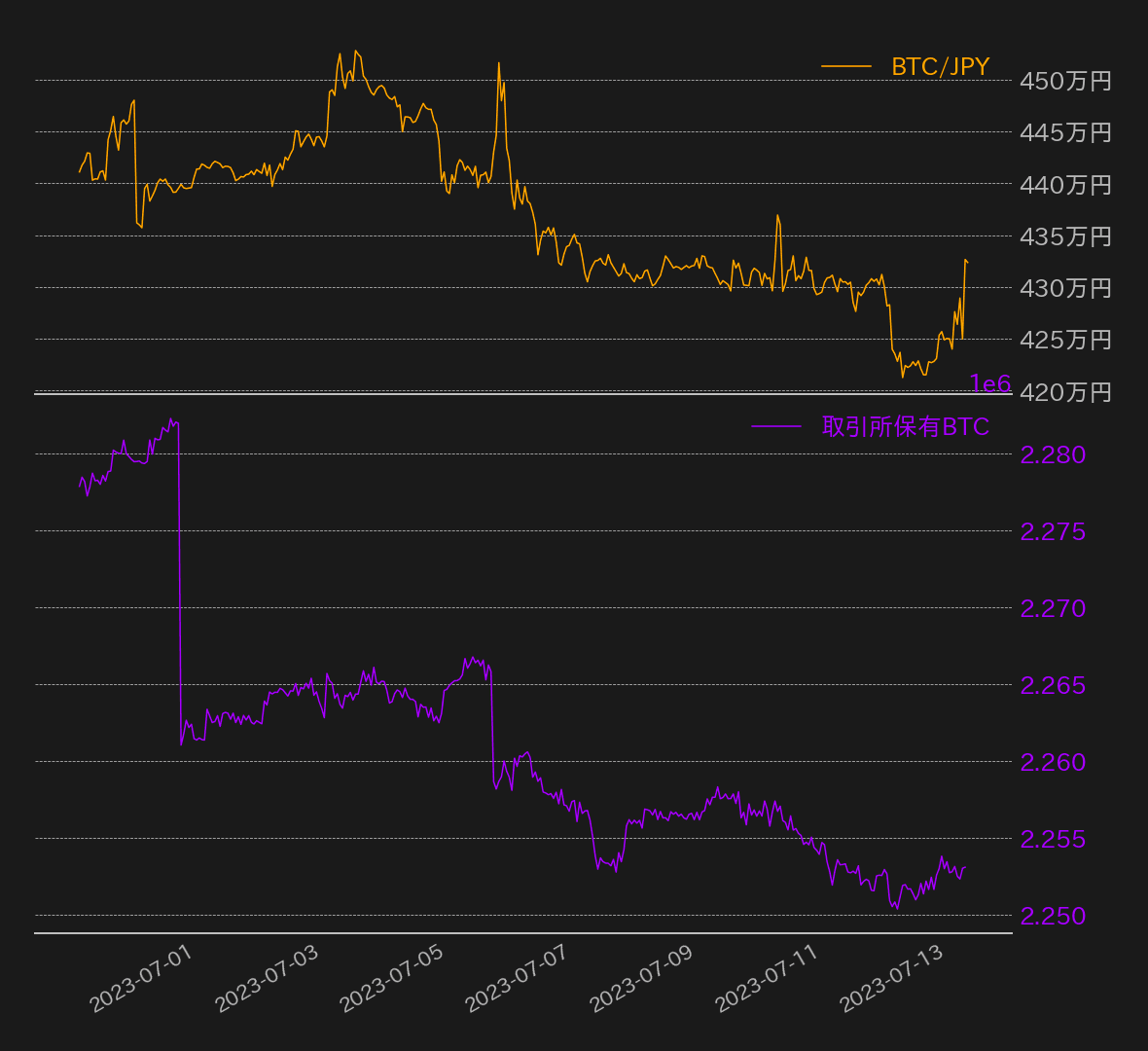Select the 450万円 y-axis label
The width and height of the screenshot is (1148, 1051).
pyautogui.click(x=1065, y=81)
